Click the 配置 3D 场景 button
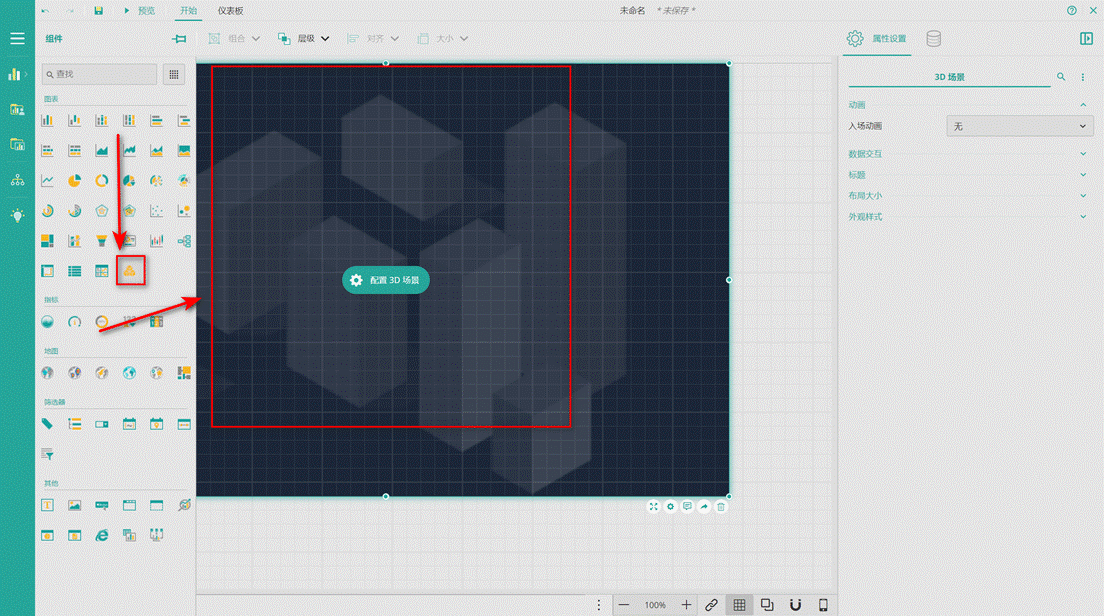Image resolution: width=1104 pixels, height=616 pixels. coord(386,281)
